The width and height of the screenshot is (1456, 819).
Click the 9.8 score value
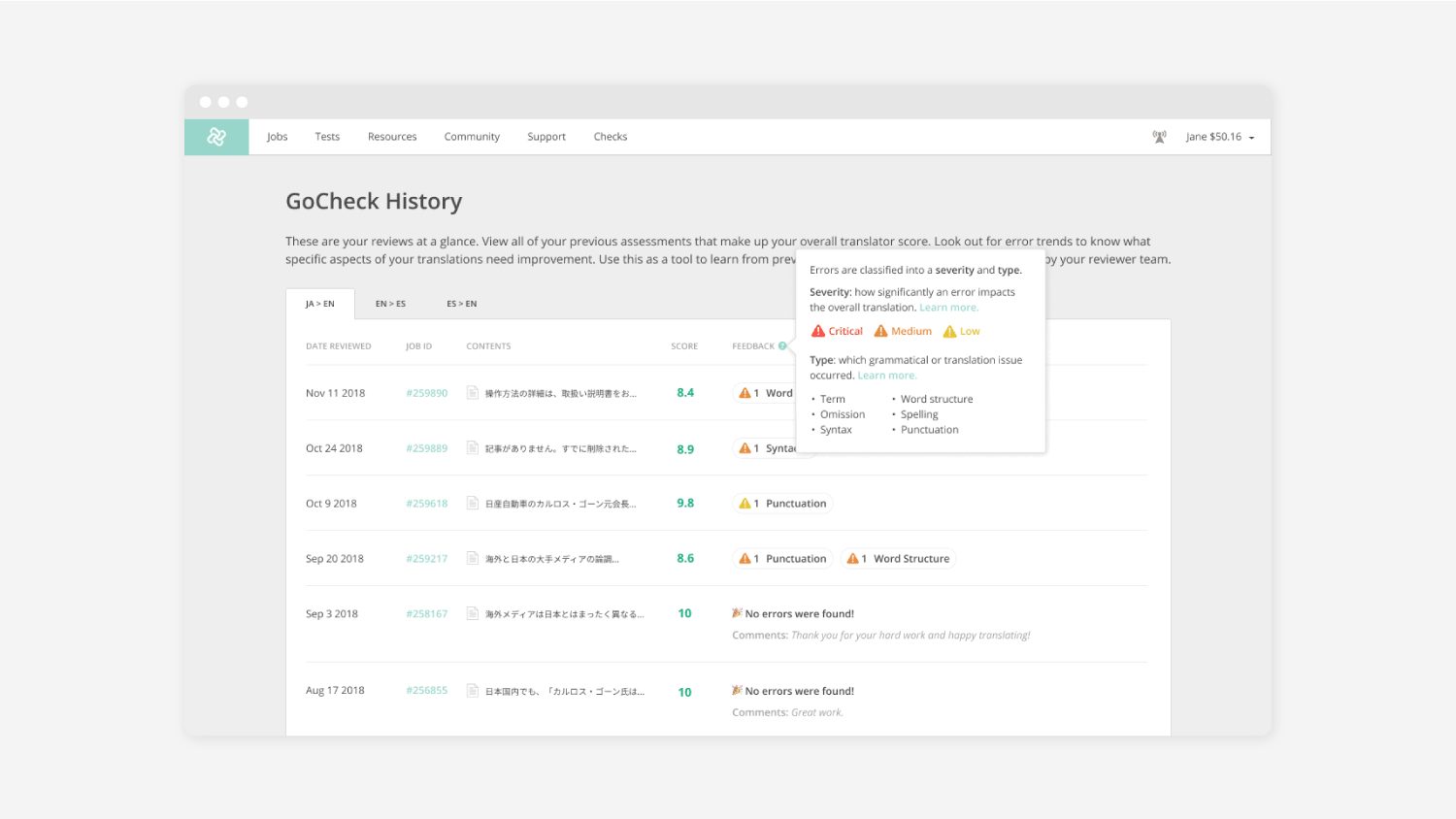click(685, 504)
